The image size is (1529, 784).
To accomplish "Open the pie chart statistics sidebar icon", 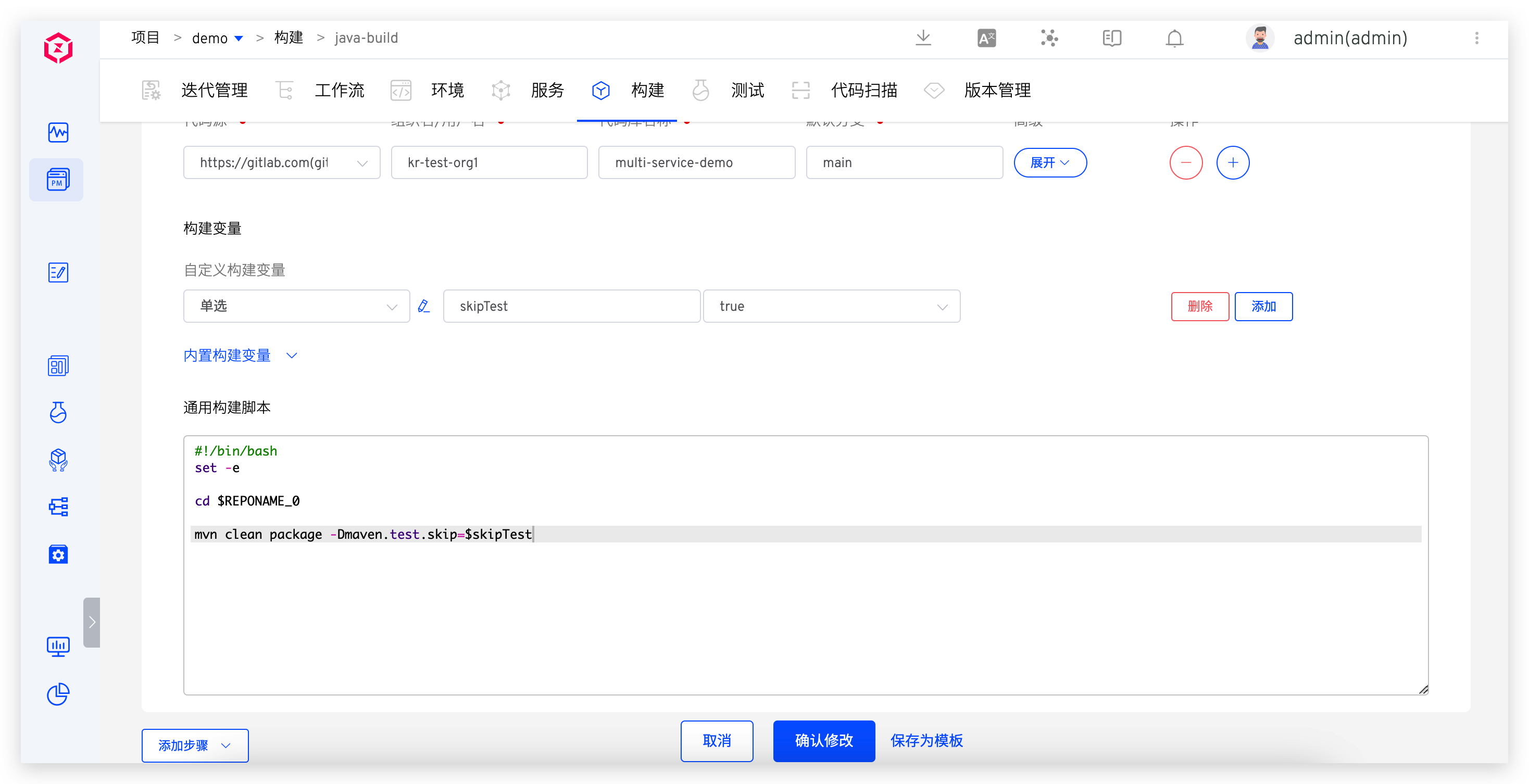I will coord(58,694).
